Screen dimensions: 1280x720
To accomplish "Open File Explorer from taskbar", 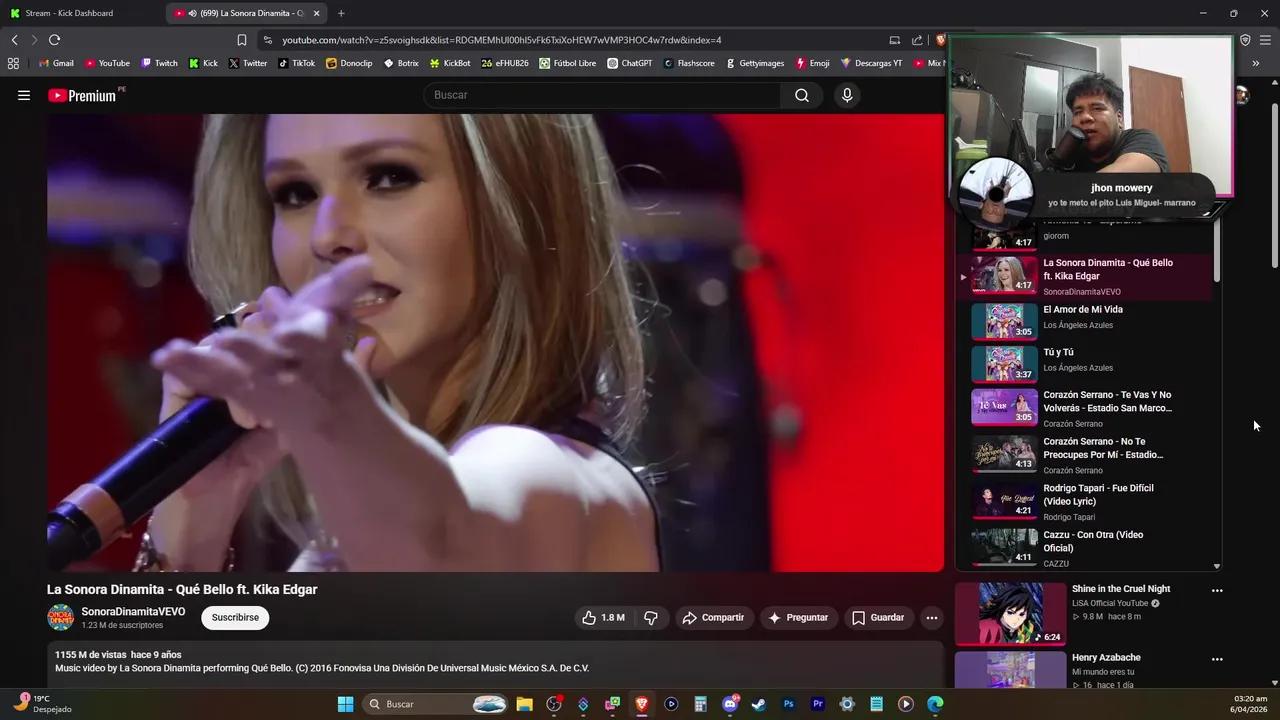I will click(x=524, y=704).
